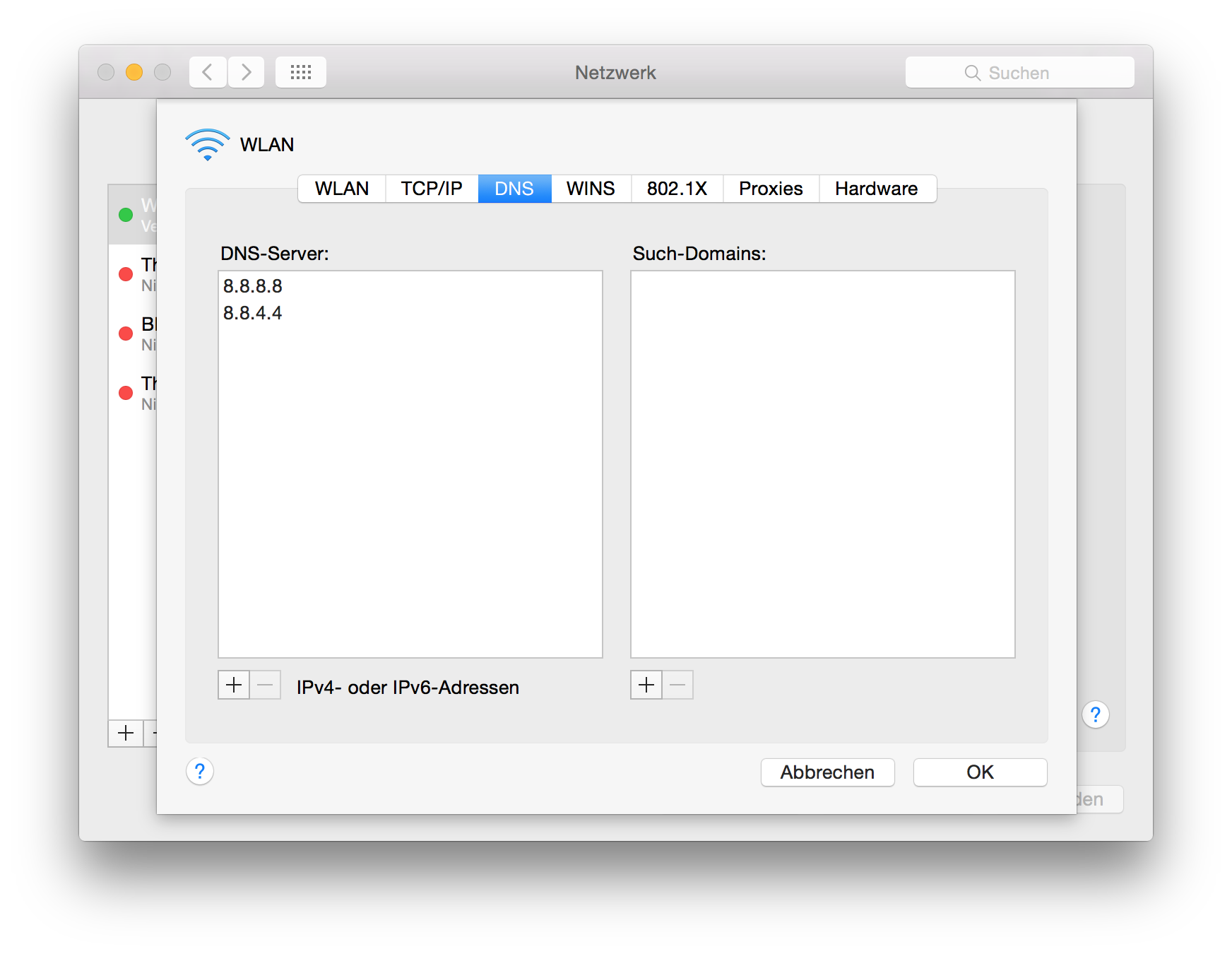
Task: Open help in the DNS sheet
Action: click(200, 771)
